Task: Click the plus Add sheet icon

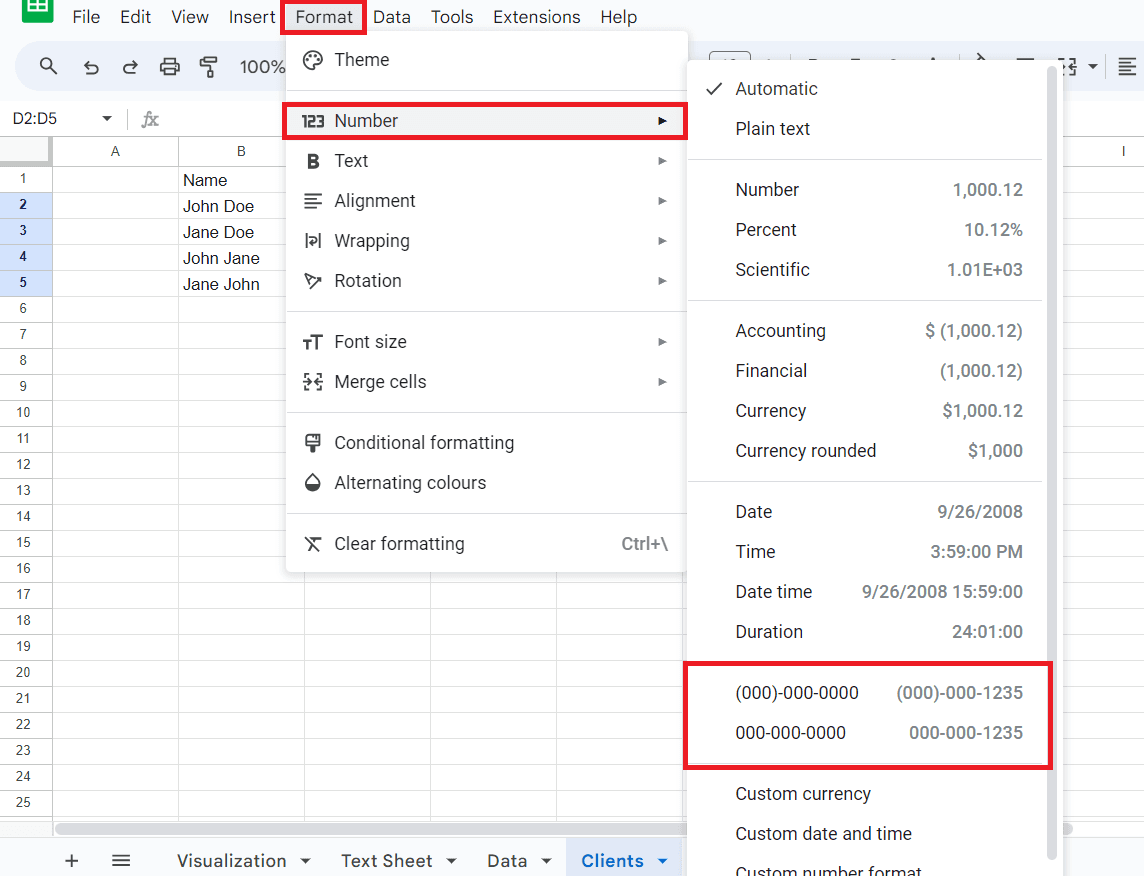Action: 72,861
